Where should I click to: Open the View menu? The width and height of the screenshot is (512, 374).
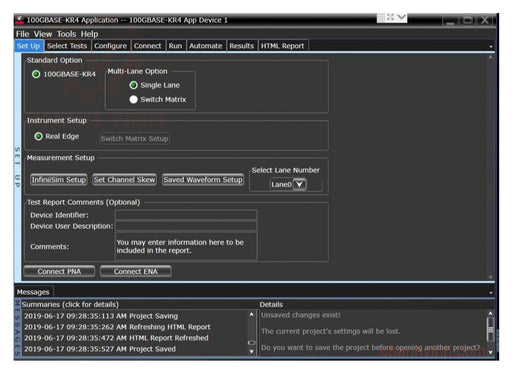tap(43, 34)
